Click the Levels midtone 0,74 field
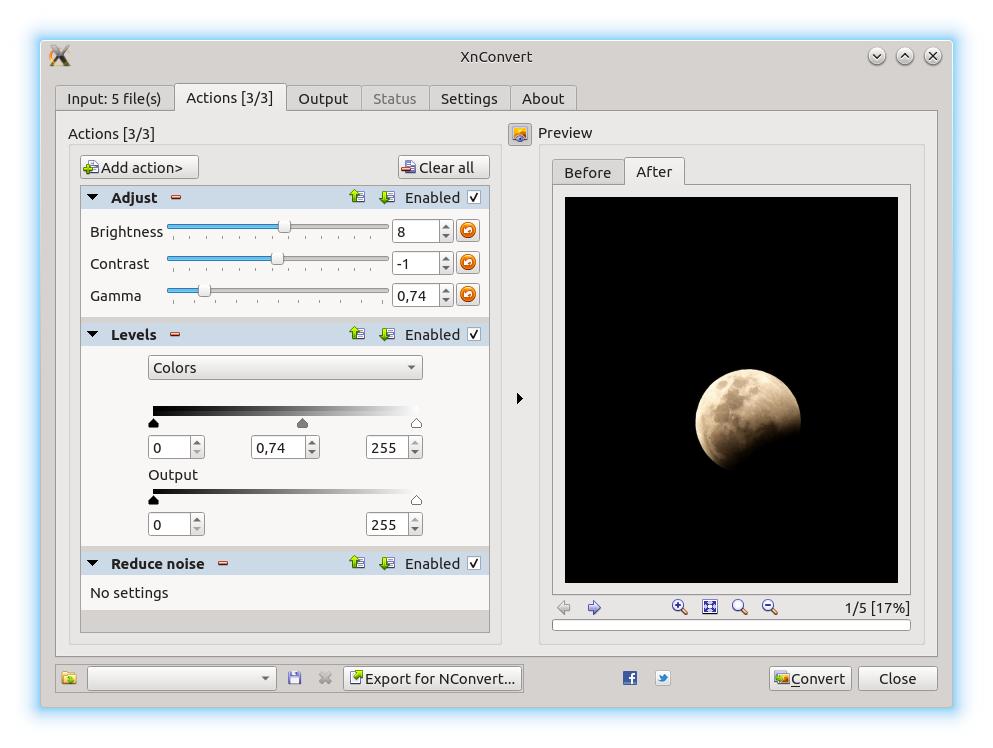The width and height of the screenshot is (993, 748). pyautogui.click(x=278, y=448)
